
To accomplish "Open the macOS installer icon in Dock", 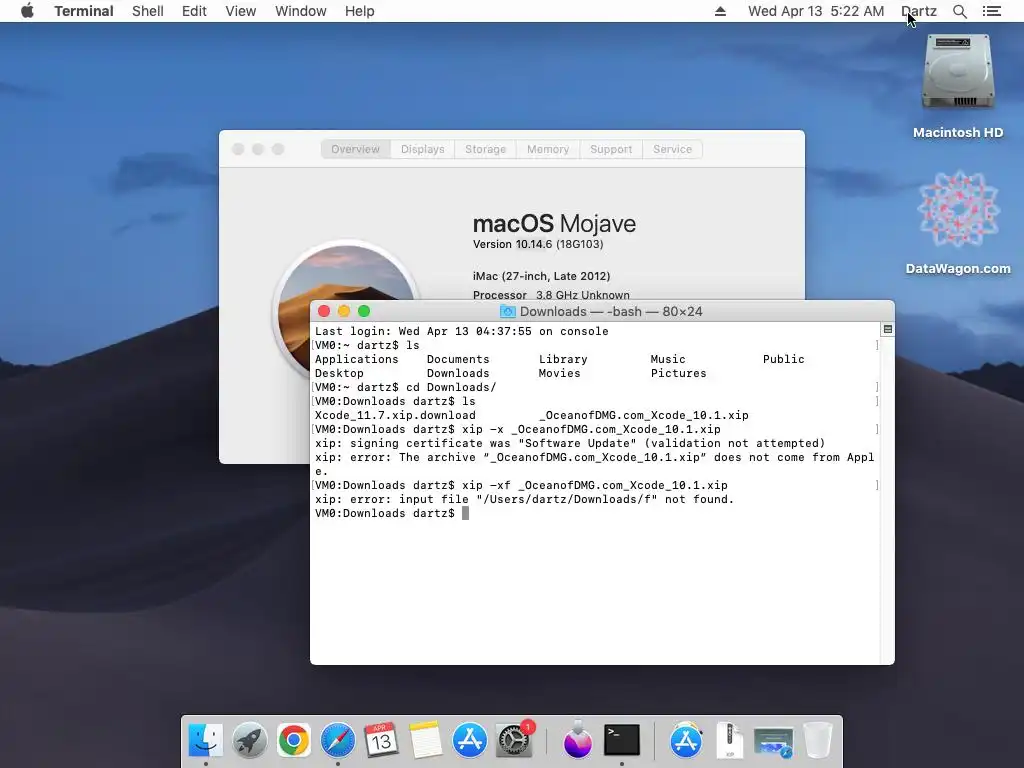I will pos(577,740).
